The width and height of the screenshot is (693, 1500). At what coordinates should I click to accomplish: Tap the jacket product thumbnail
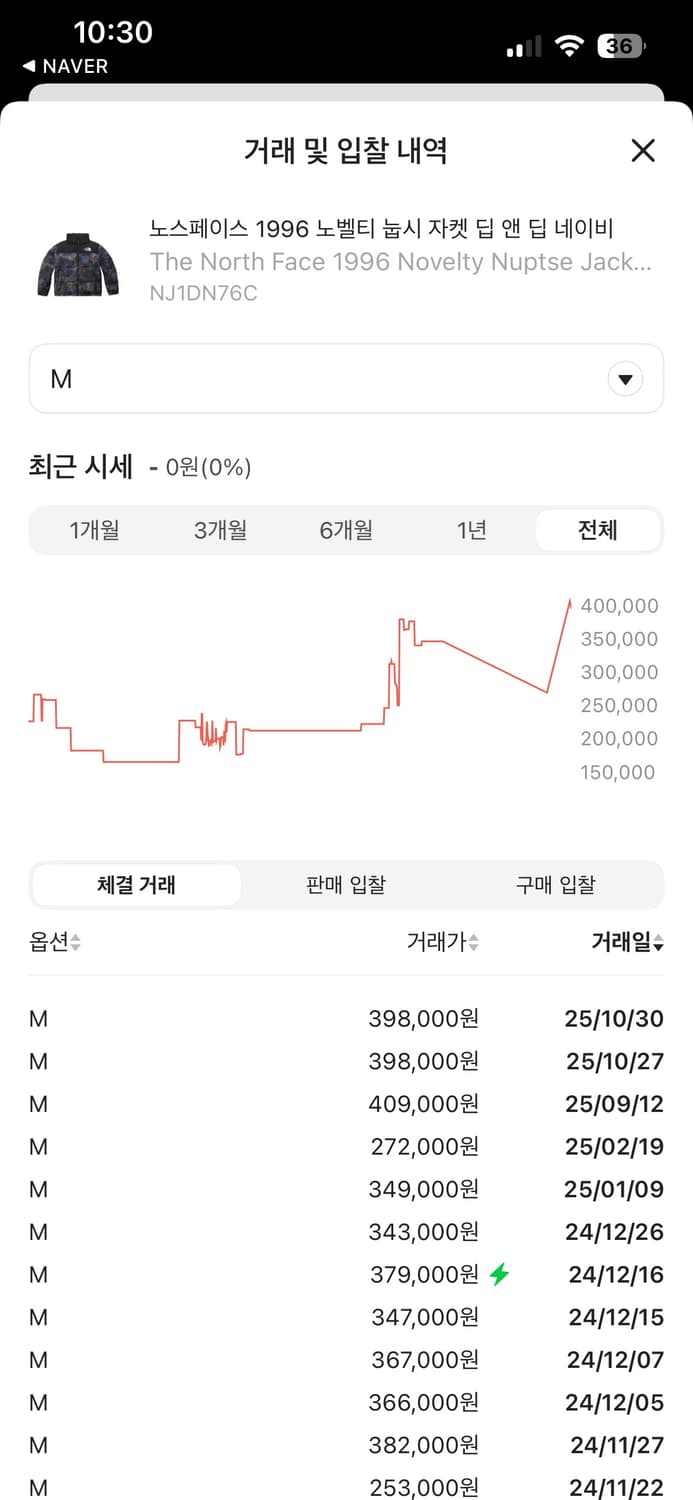(75, 255)
